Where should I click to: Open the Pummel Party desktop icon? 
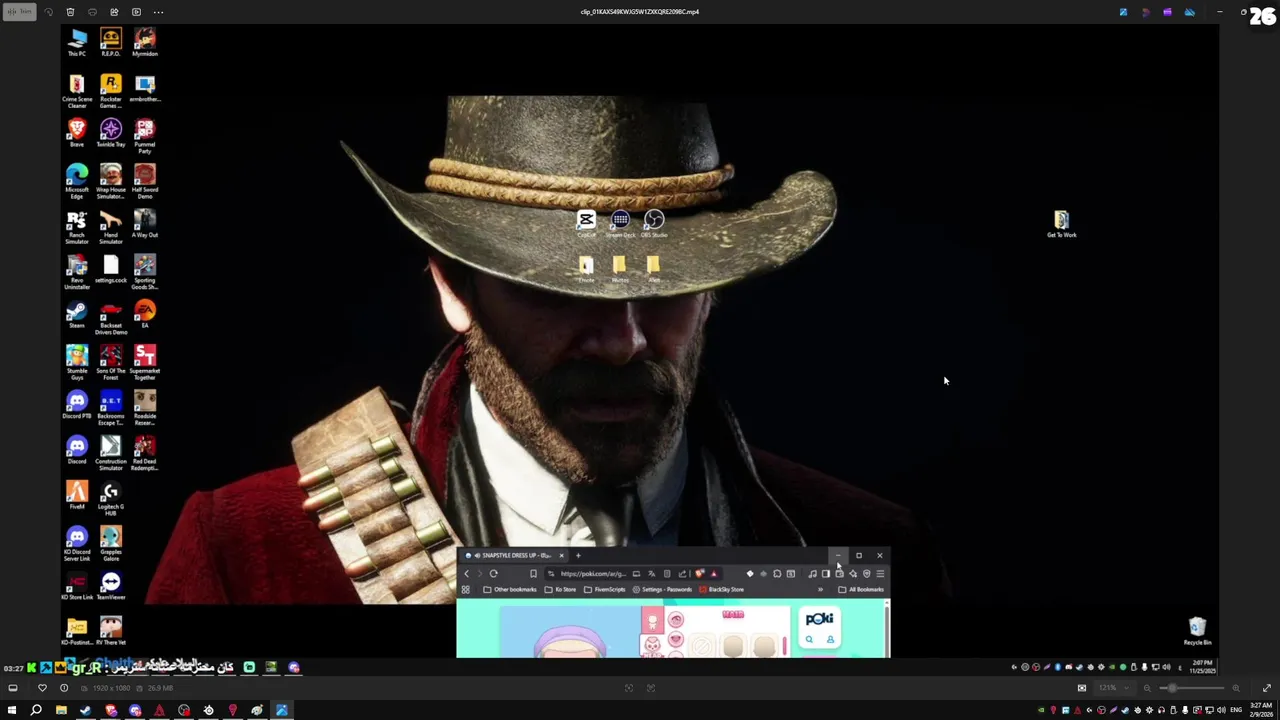(x=145, y=136)
